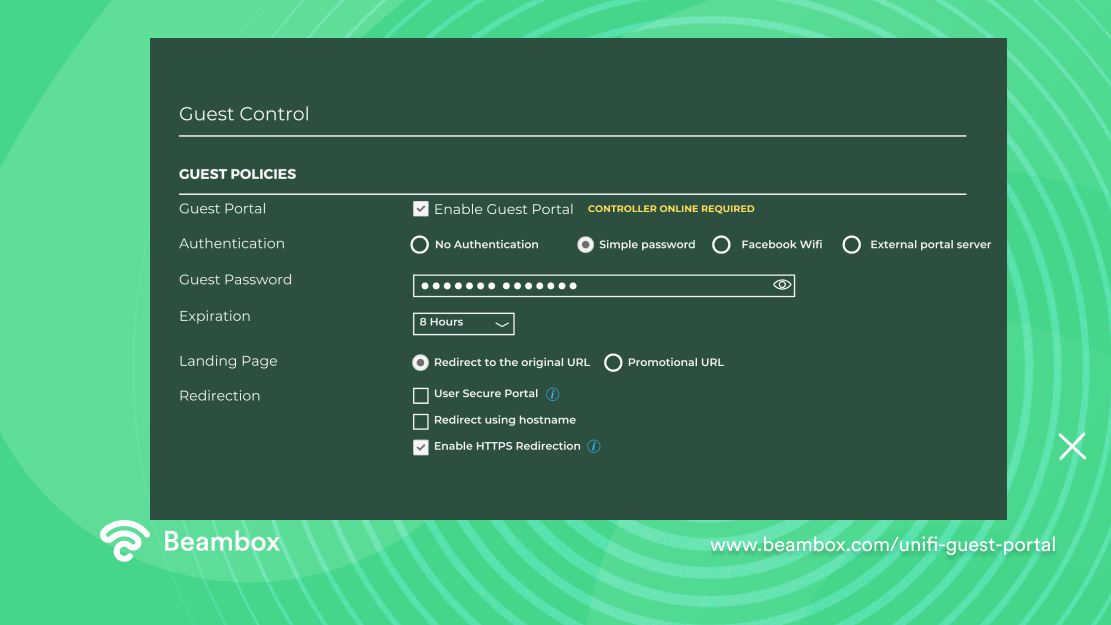Click the Authentication row label
The image size is (1111, 625).
[x=232, y=244]
